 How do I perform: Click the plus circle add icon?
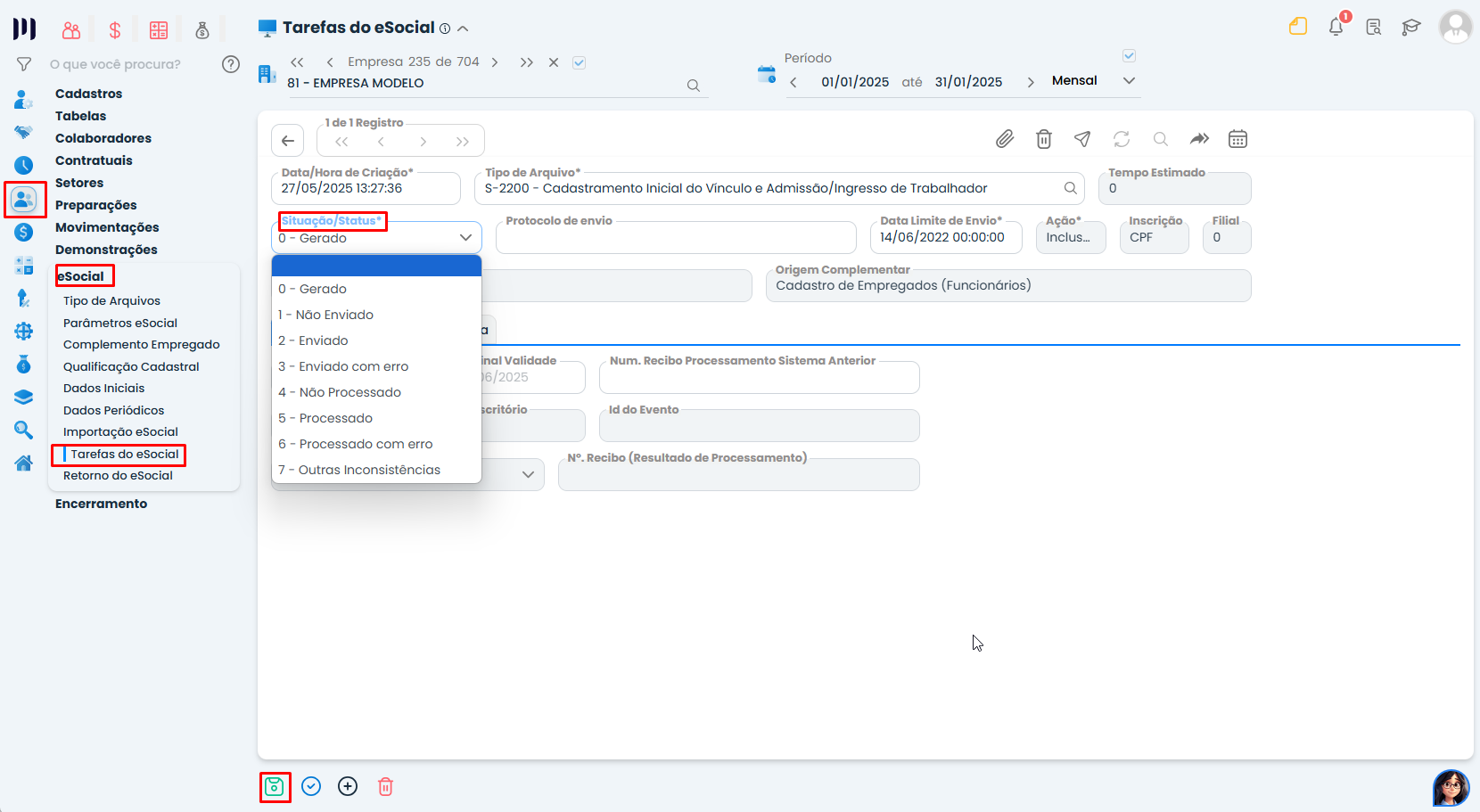348,786
